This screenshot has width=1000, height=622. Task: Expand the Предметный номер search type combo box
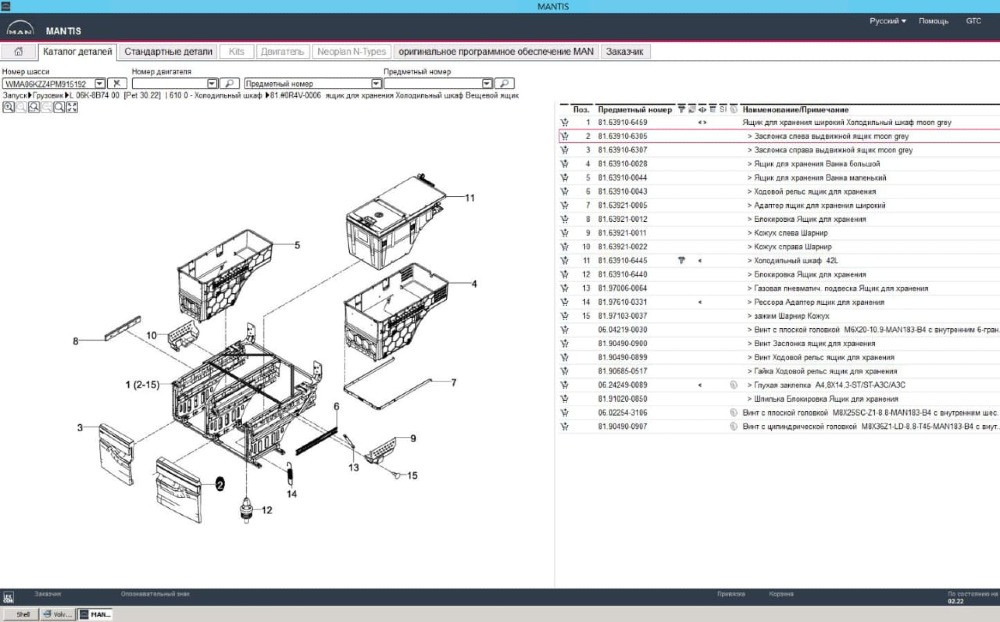click(376, 84)
